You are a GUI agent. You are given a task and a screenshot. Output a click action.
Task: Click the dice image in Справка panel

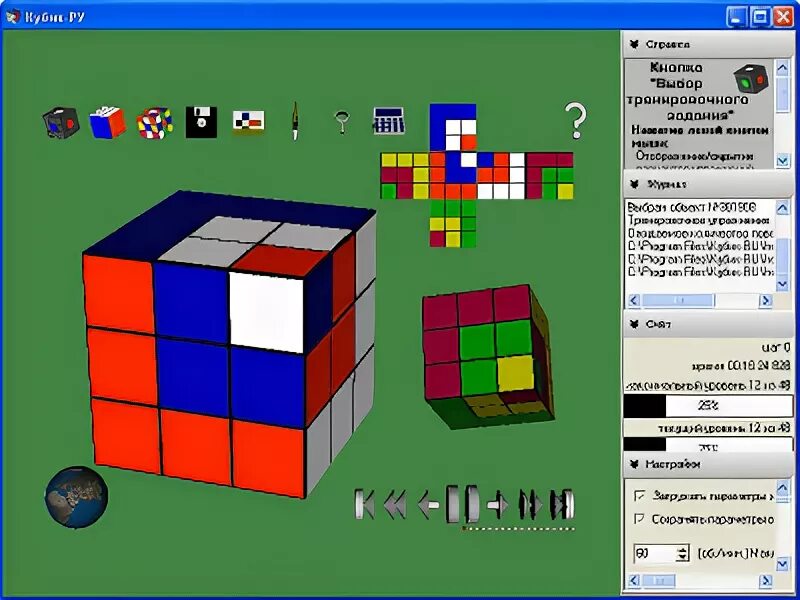click(x=752, y=80)
